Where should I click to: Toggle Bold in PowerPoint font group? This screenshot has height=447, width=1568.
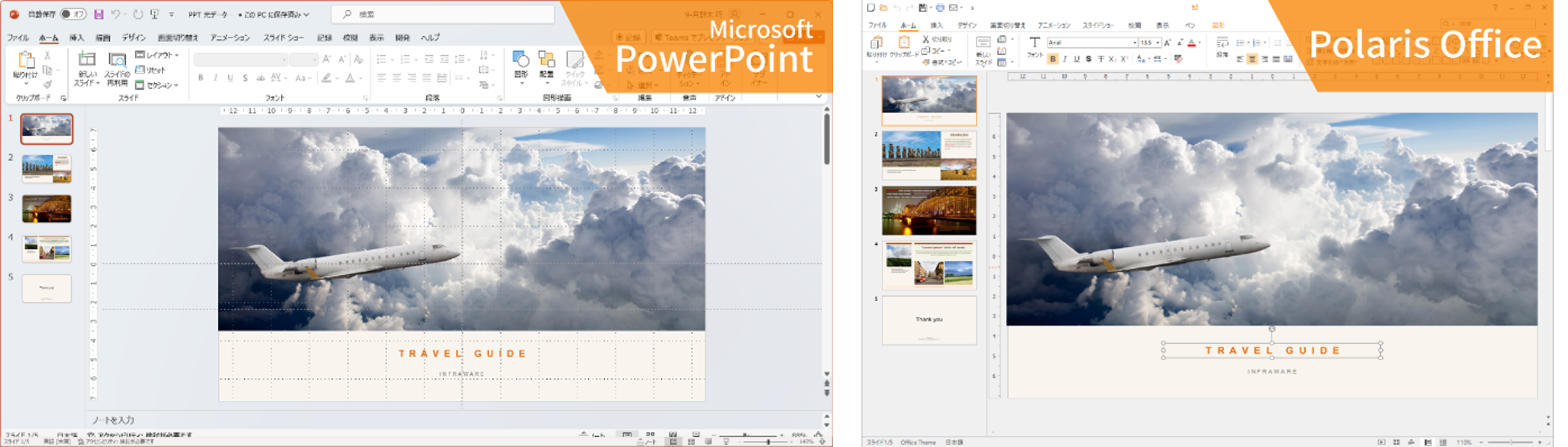(x=201, y=78)
